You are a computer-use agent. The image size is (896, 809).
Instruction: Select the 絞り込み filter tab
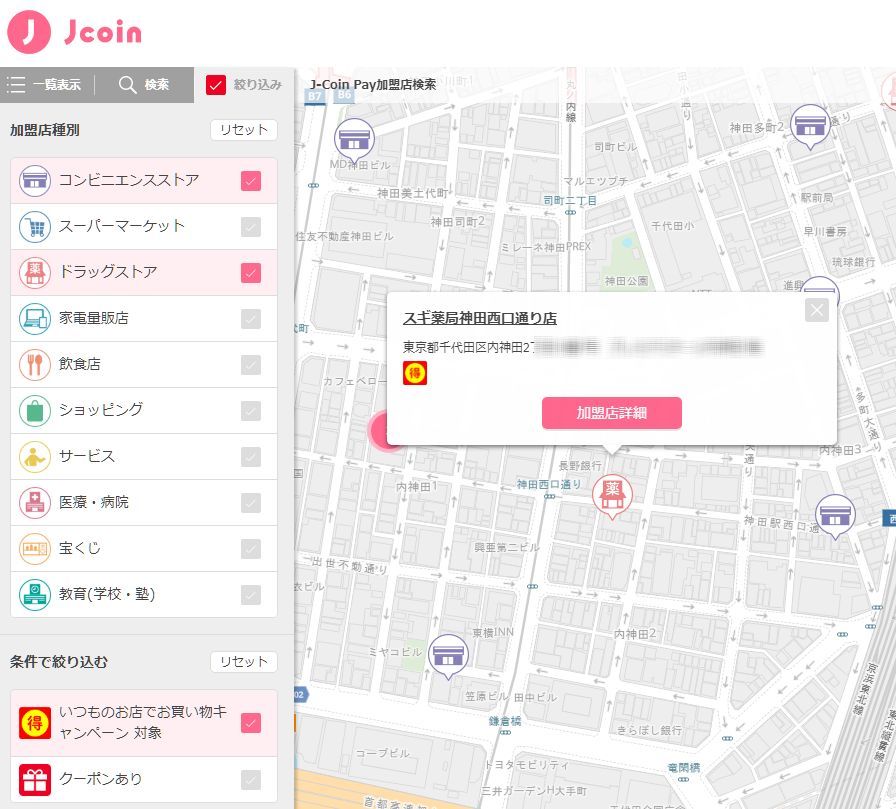pyautogui.click(x=244, y=85)
